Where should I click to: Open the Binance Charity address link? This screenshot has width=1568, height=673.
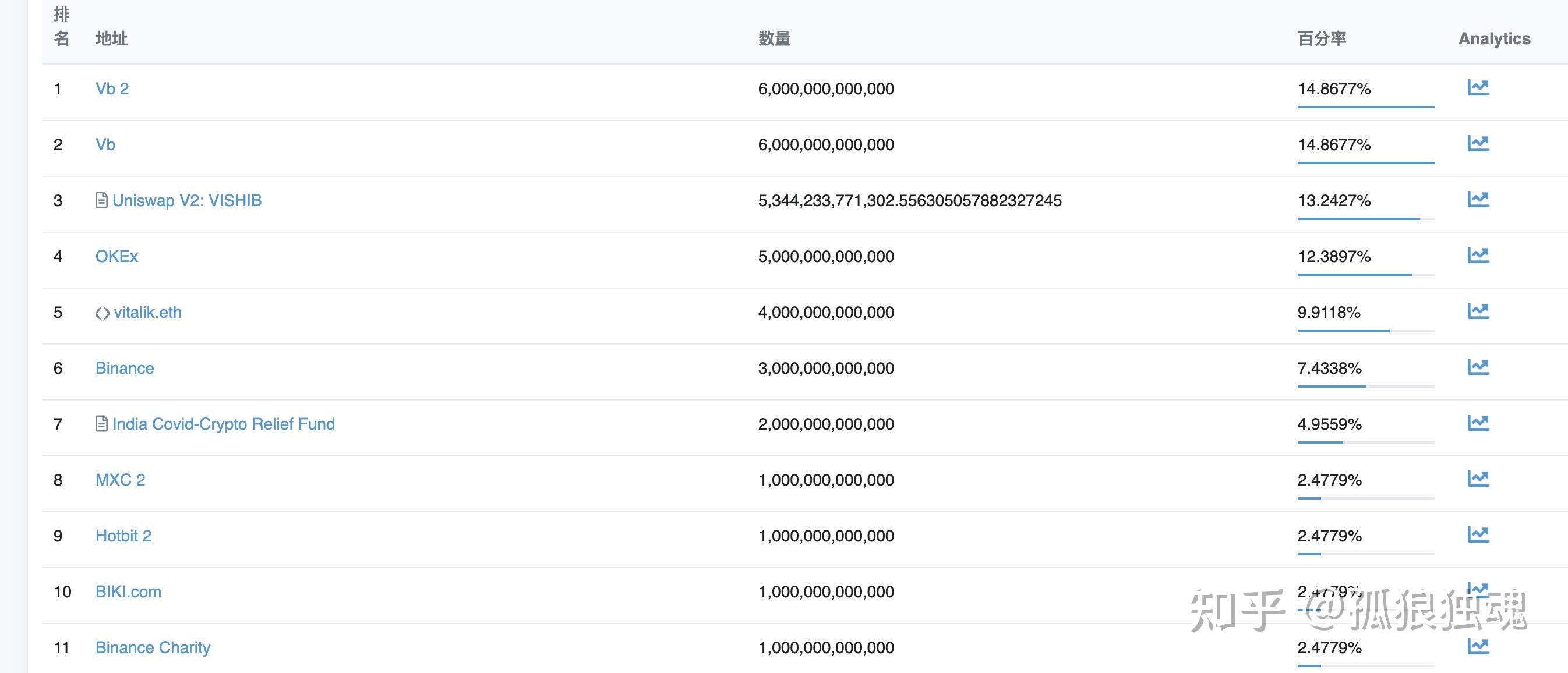click(153, 648)
